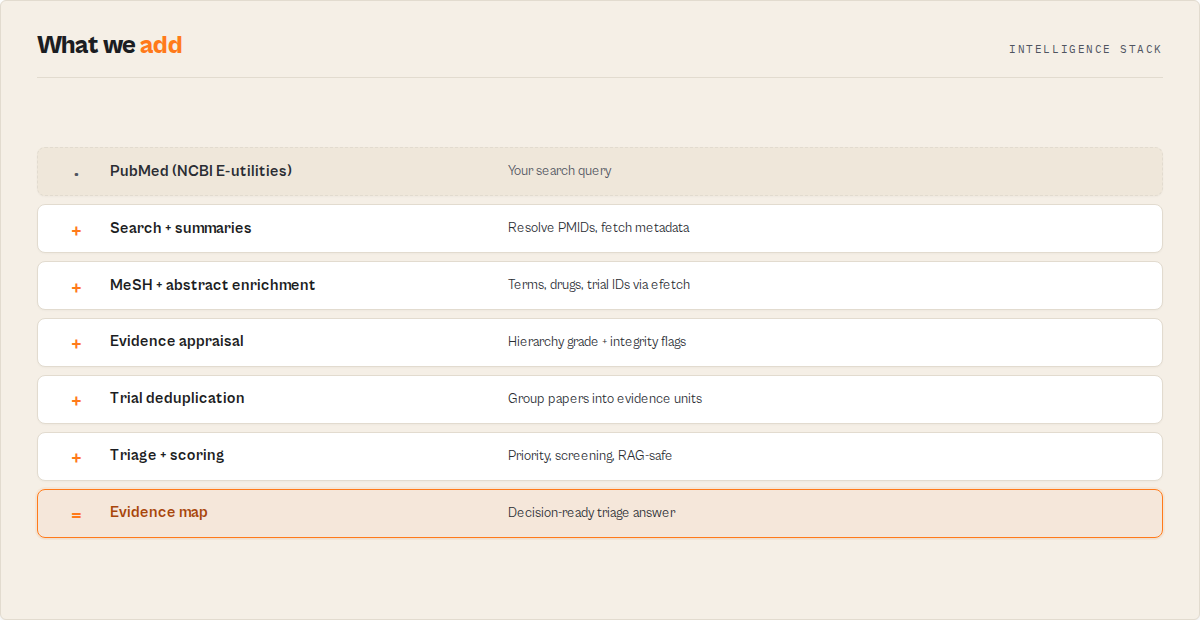Click the plus icon beside Trial deduplication
Viewport: 1200px width, 620px height.
point(76,401)
